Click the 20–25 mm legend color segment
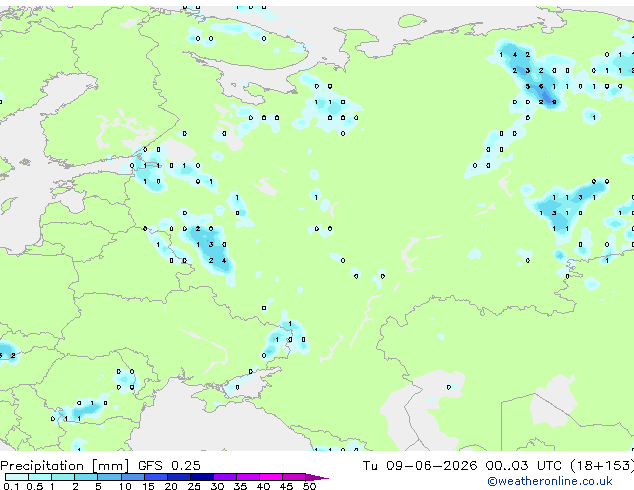This screenshot has height=490, width=634. (x=179, y=477)
